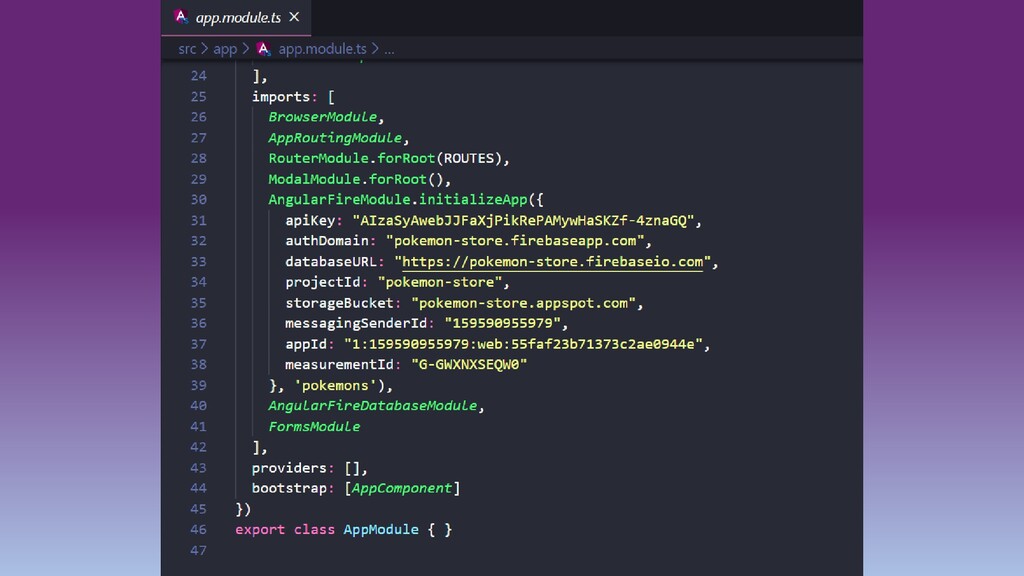
Task: Click the 'export' keyword on line 46
Action: coord(260,530)
